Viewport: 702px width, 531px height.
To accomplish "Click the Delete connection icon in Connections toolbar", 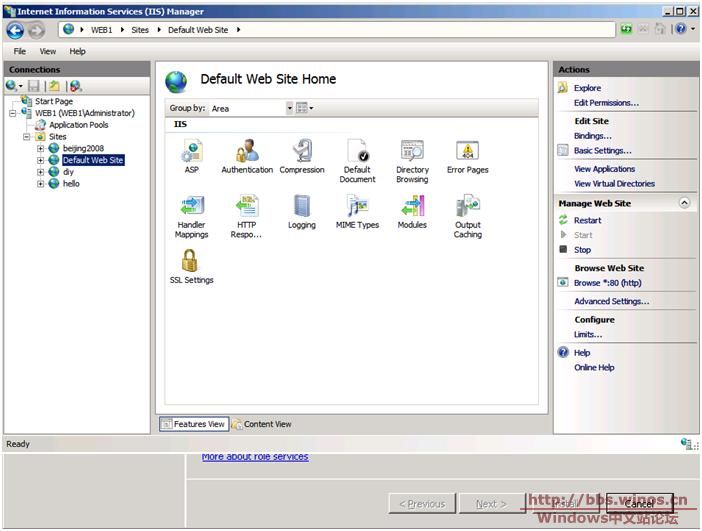I will (x=76, y=86).
